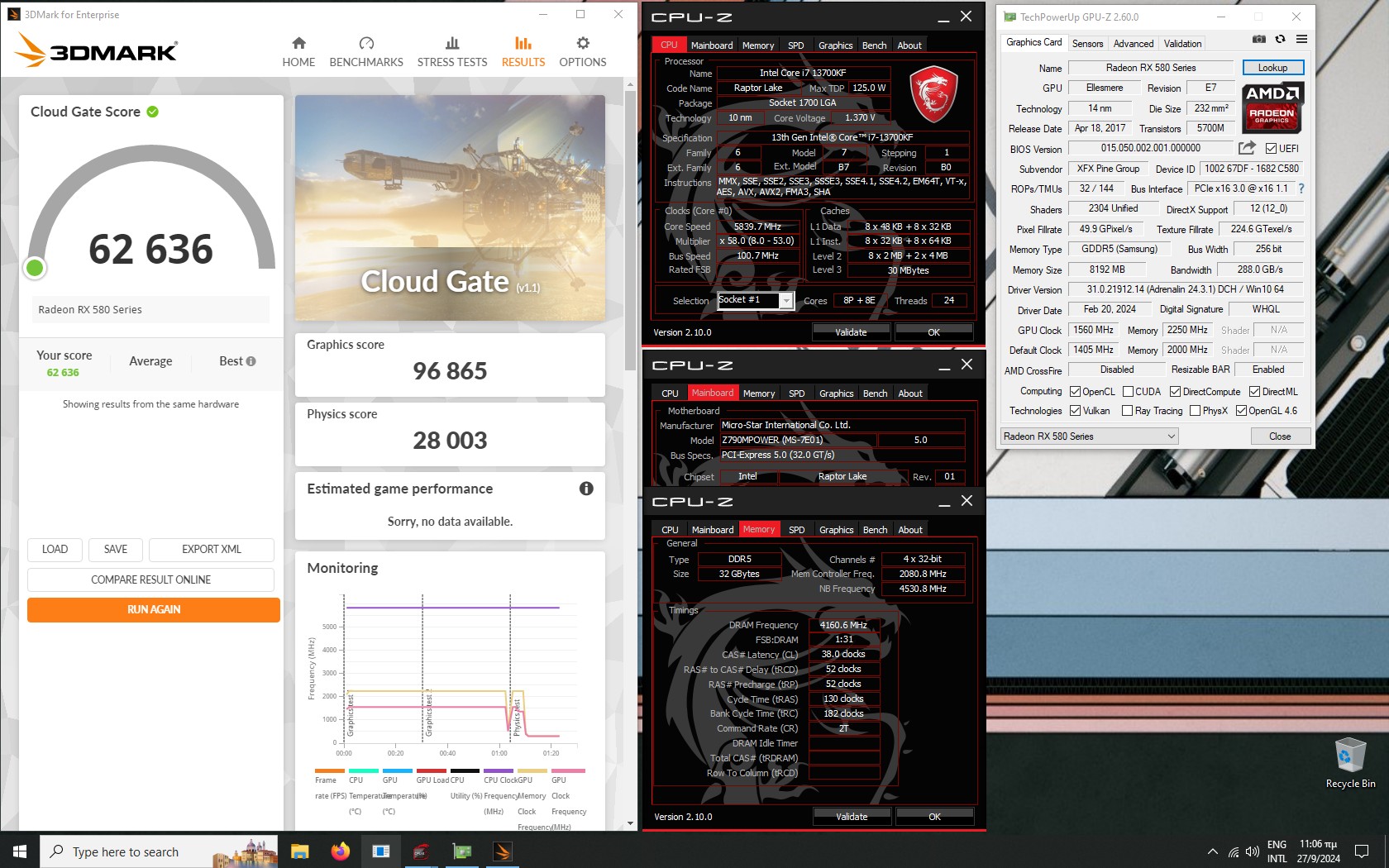Open volume speaker icon in system tray

pyautogui.click(x=1253, y=851)
